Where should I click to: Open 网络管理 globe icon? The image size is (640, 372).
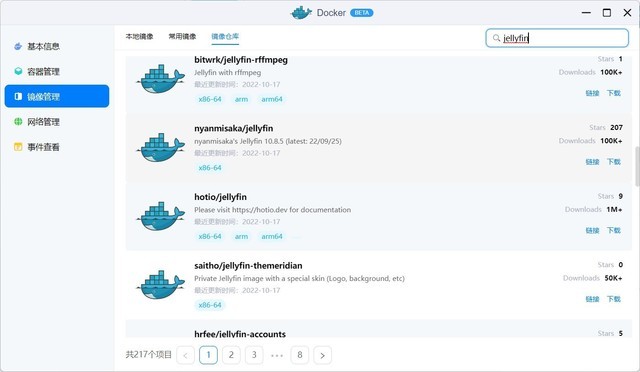tap(18, 121)
